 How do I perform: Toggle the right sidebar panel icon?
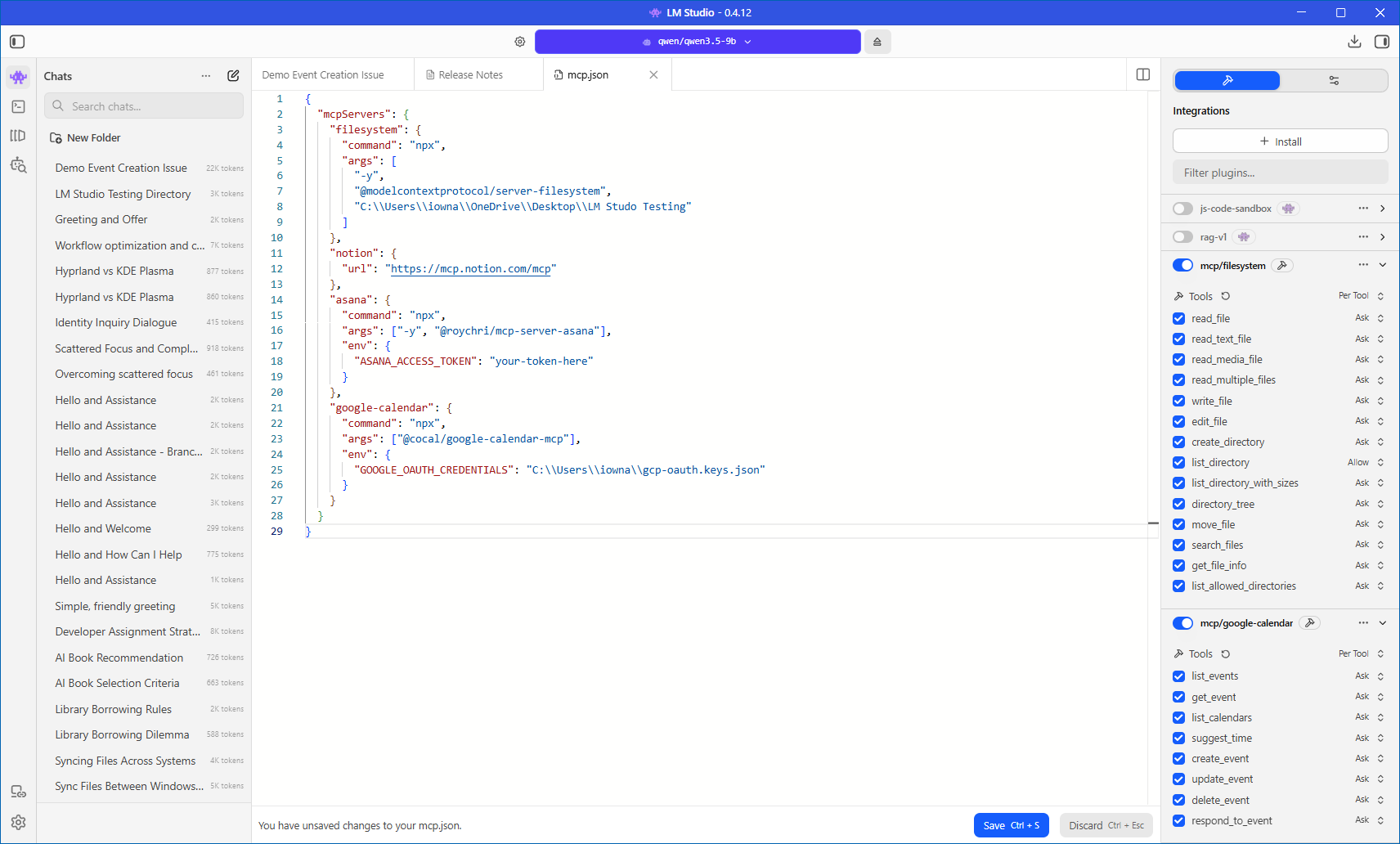(1382, 42)
